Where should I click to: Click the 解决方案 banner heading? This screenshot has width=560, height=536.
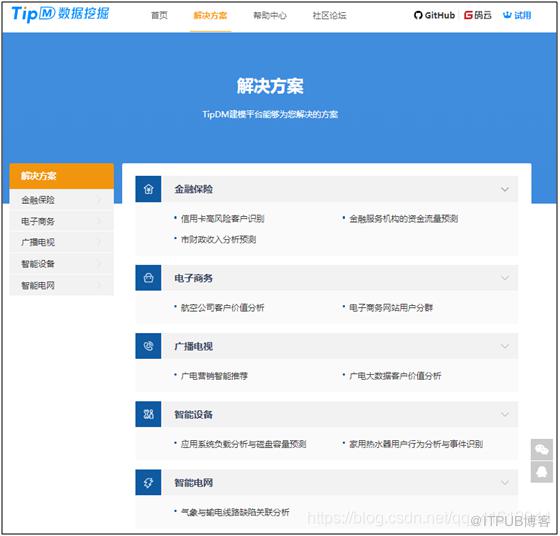pos(270,86)
